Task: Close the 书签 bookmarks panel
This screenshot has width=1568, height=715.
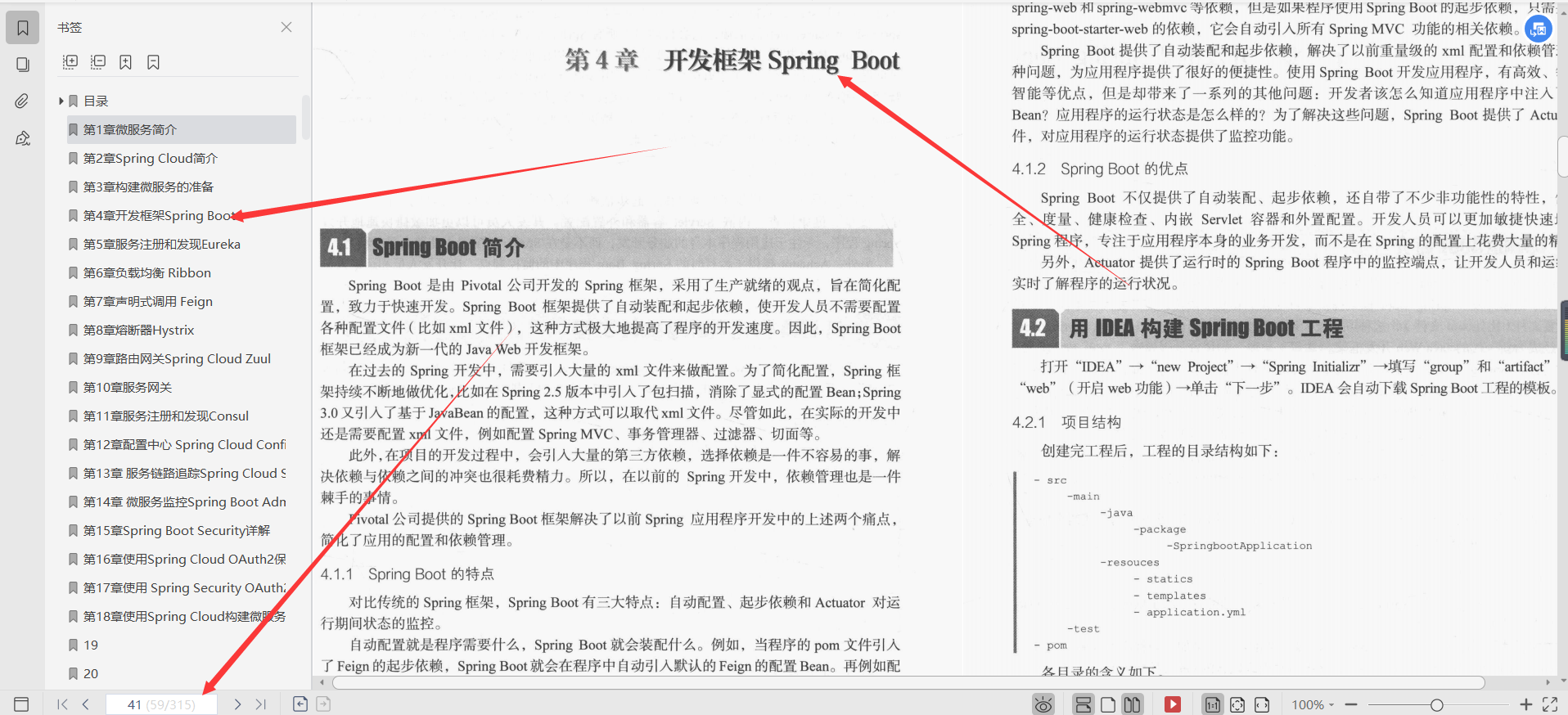Action: [x=286, y=27]
